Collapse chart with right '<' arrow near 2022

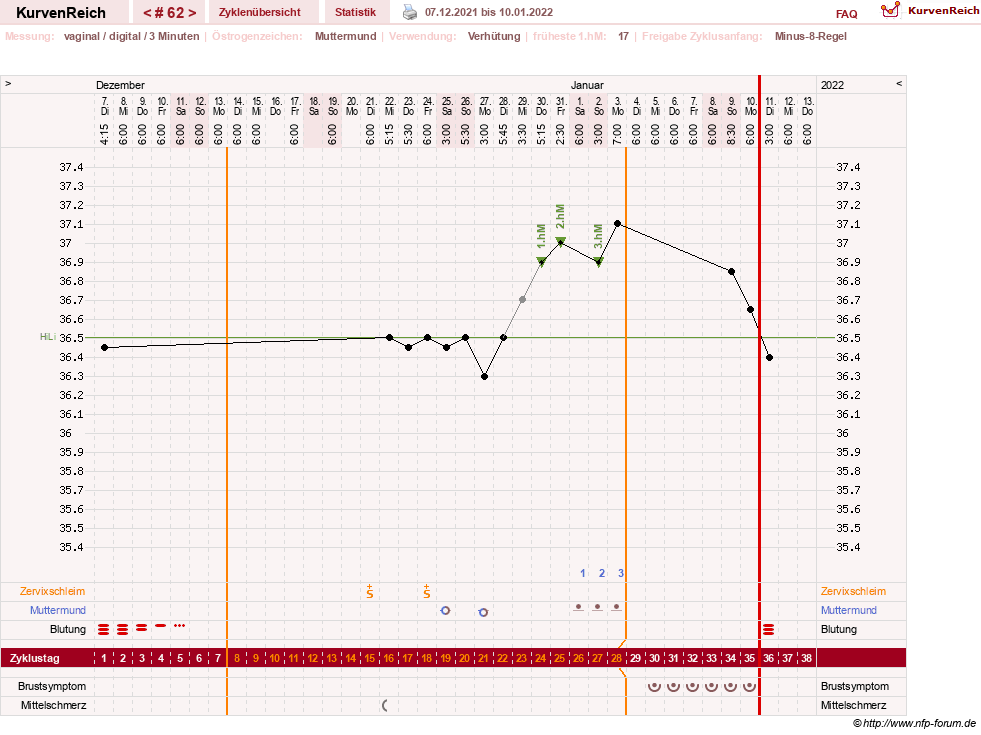898,83
